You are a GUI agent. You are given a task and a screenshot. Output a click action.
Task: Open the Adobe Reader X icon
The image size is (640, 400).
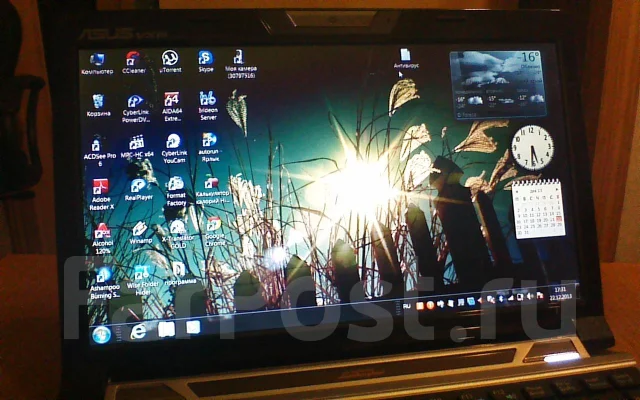(x=101, y=195)
